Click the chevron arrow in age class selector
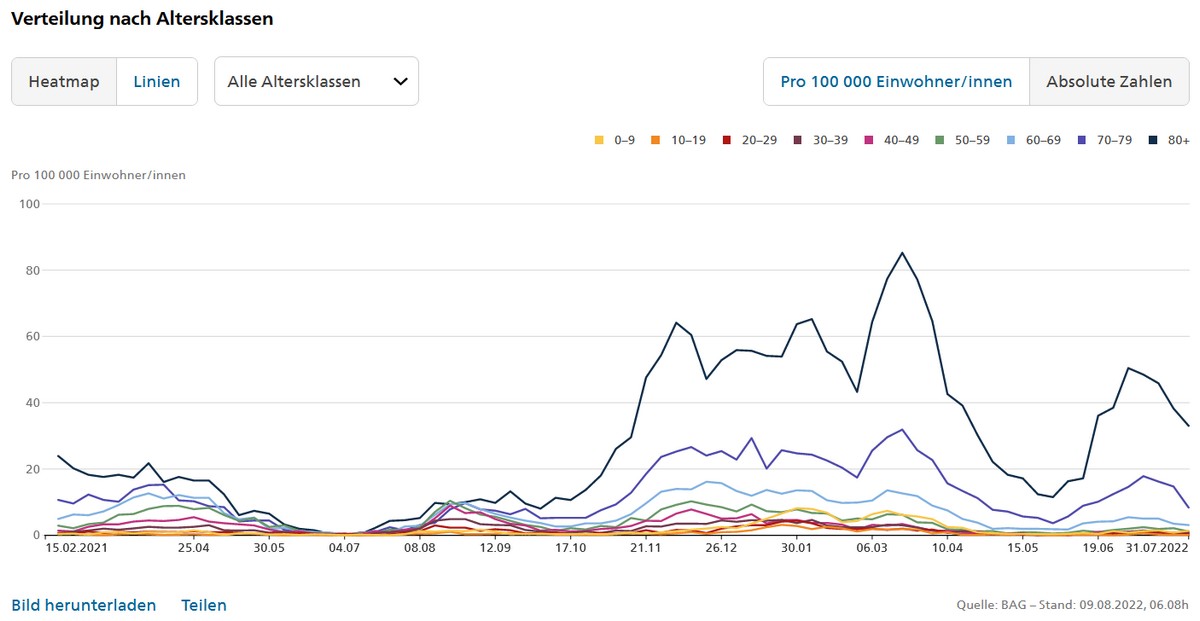Image resolution: width=1200 pixels, height=621 pixels. click(x=400, y=82)
